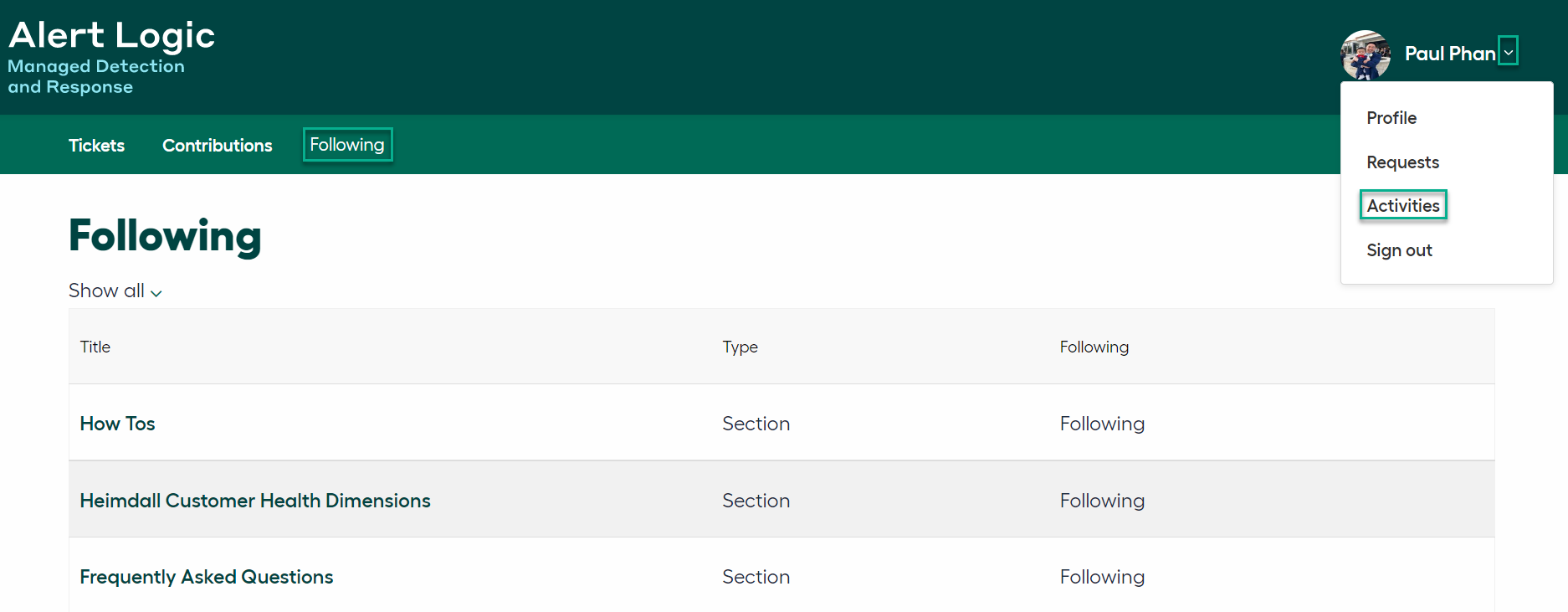Toggle Following status for How Tos

pyautogui.click(x=1102, y=424)
